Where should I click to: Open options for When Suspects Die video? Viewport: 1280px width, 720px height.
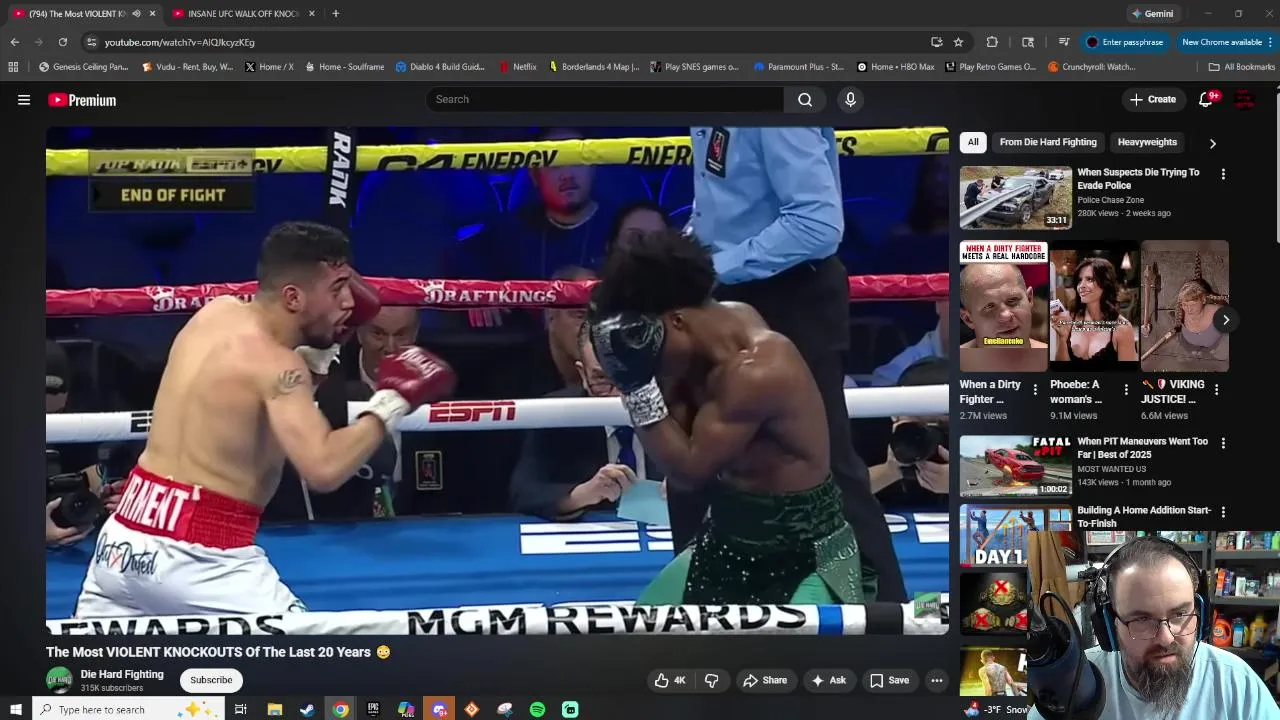1223,174
